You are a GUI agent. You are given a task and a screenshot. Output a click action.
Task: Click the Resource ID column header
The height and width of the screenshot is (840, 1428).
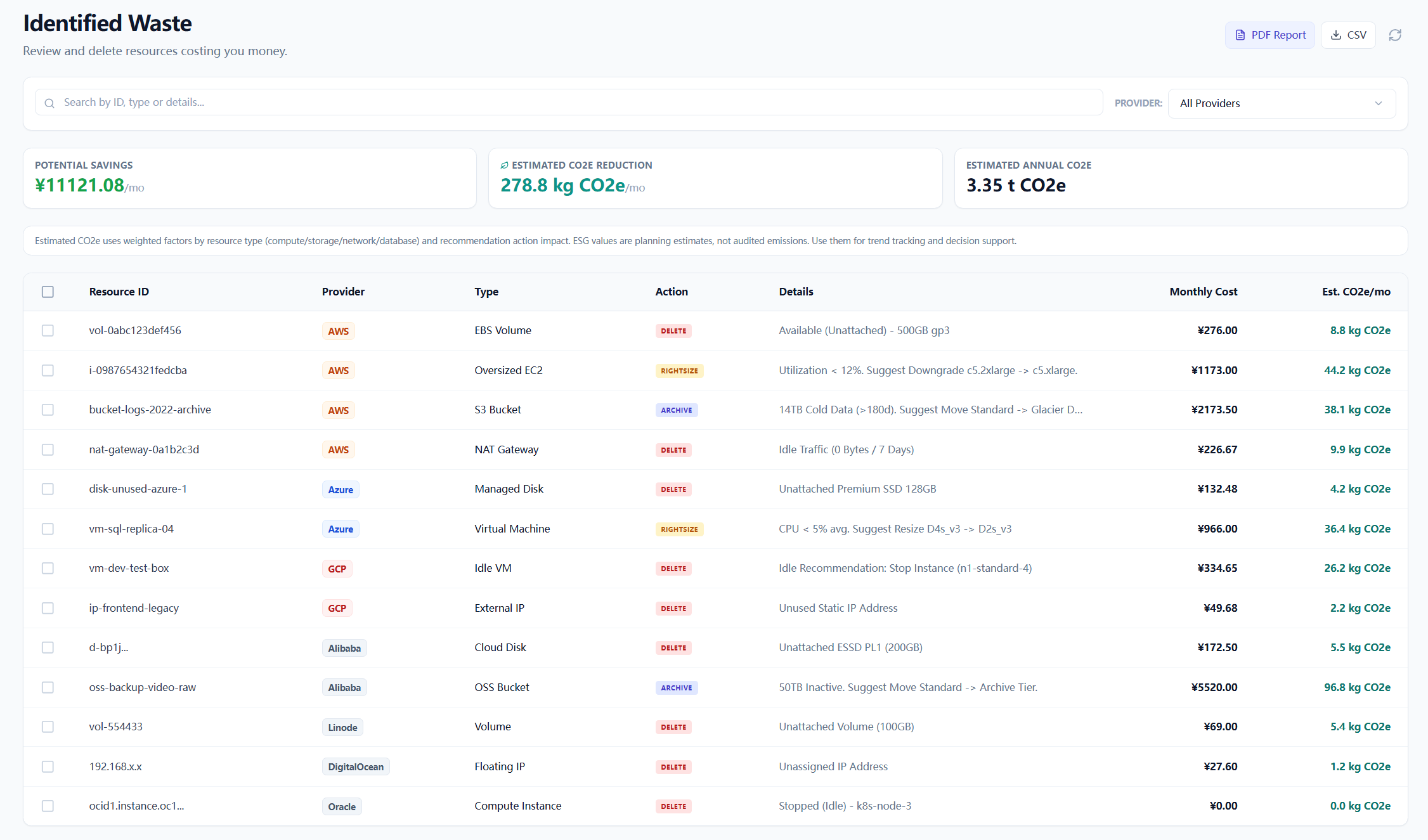click(119, 292)
